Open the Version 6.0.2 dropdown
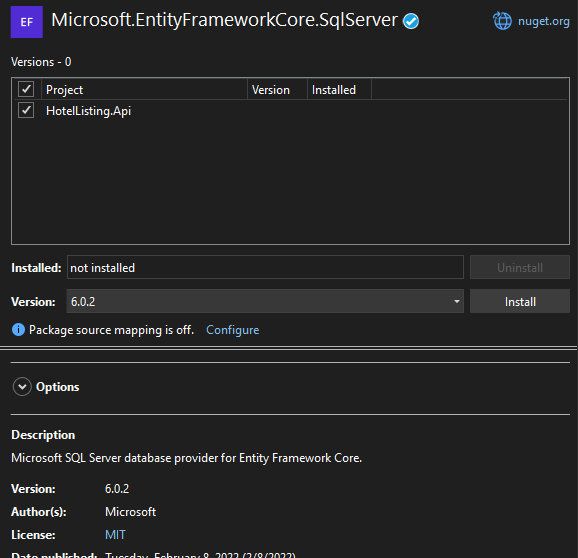 [x=265, y=301]
